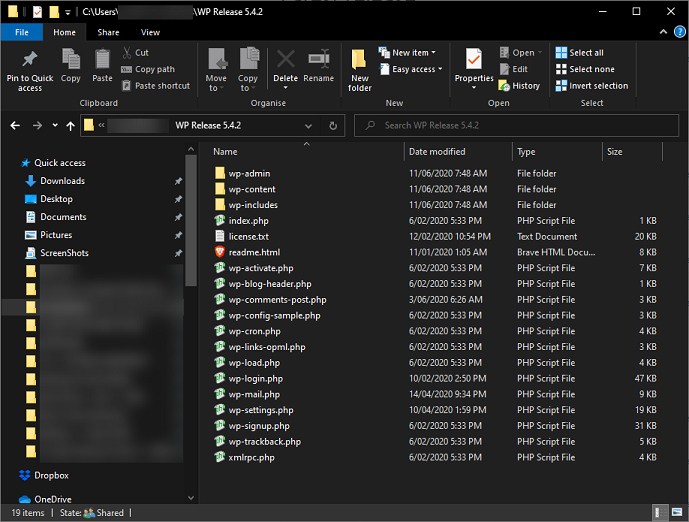Viewport: 689px width, 522px height.
Task: Click Pin to Quick access icon
Action: pos(29,59)
